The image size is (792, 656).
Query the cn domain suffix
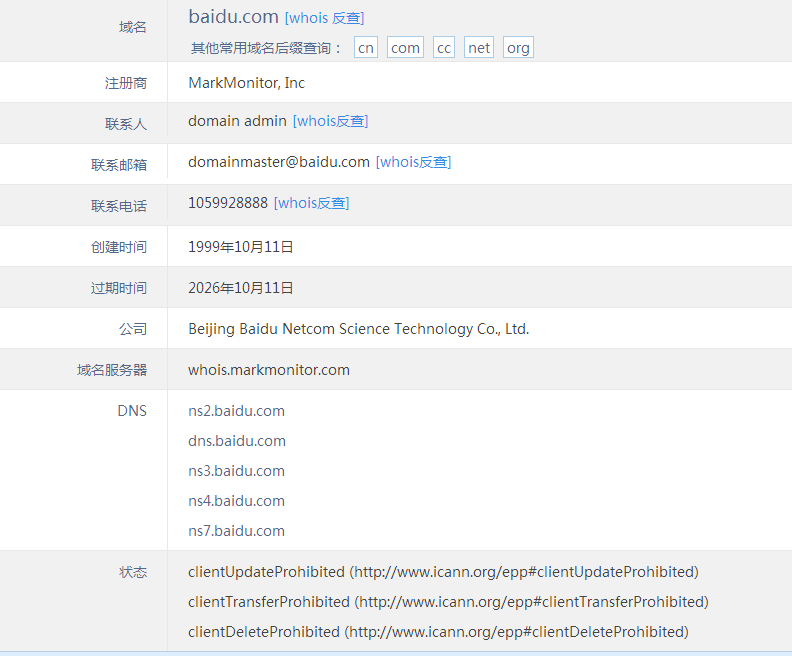tap(366, 47)
